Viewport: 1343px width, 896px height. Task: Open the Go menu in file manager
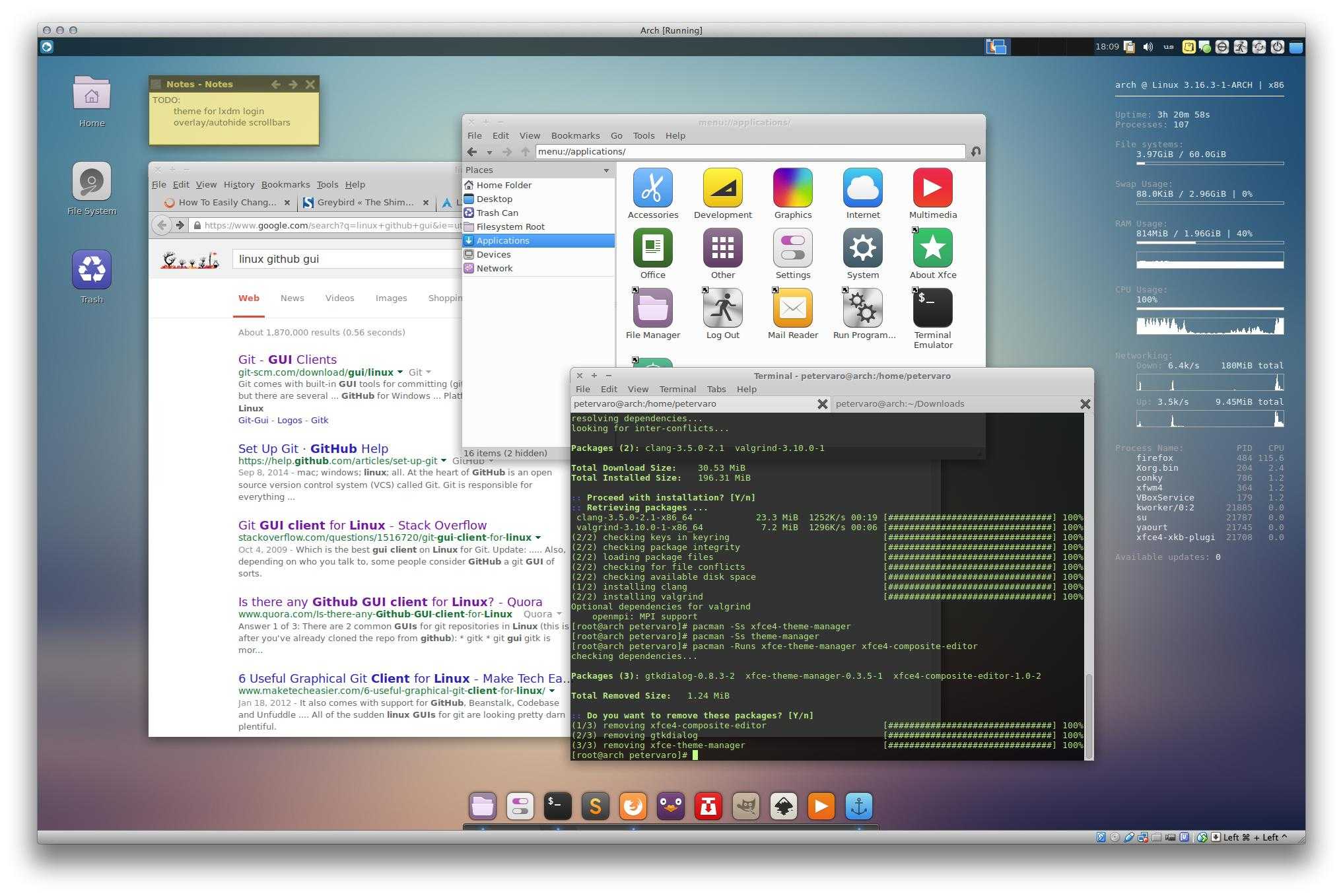616,136
